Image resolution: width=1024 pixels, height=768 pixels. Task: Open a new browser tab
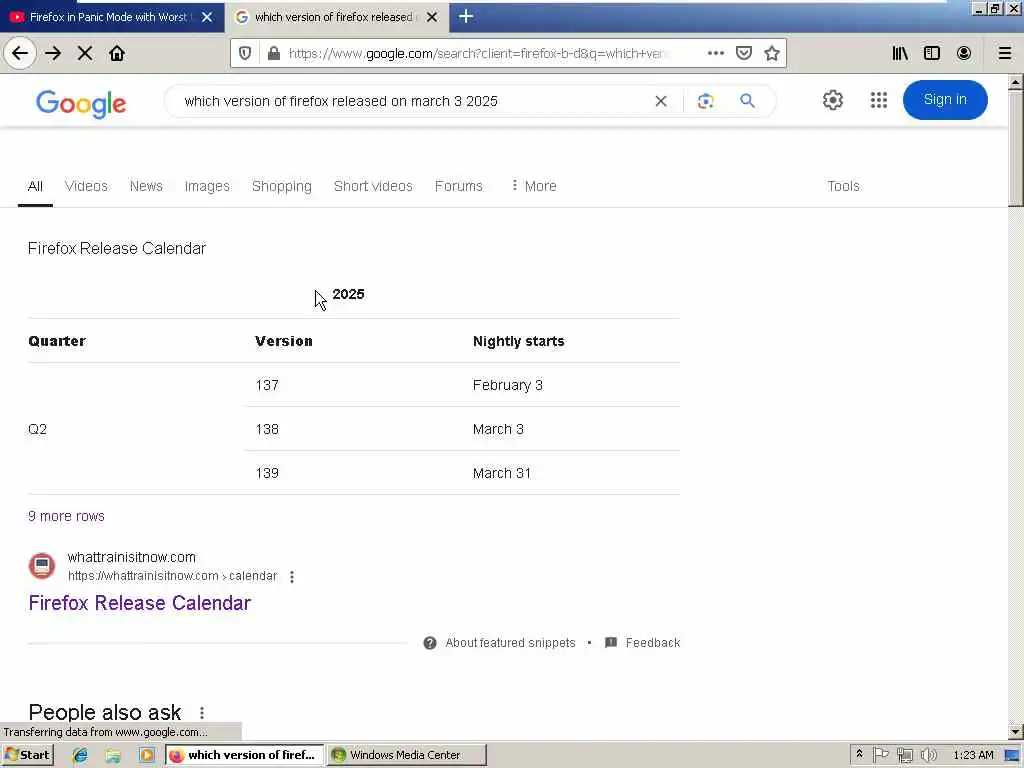coord(466,16)
